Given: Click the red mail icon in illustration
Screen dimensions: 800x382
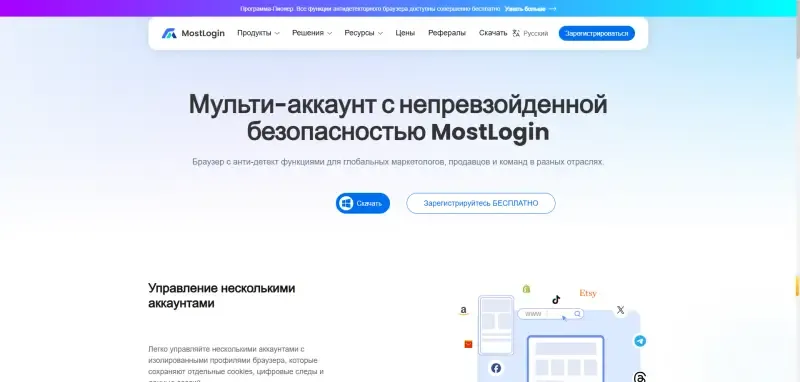Looking at the screenshot, I should click(x=468, y=344).
